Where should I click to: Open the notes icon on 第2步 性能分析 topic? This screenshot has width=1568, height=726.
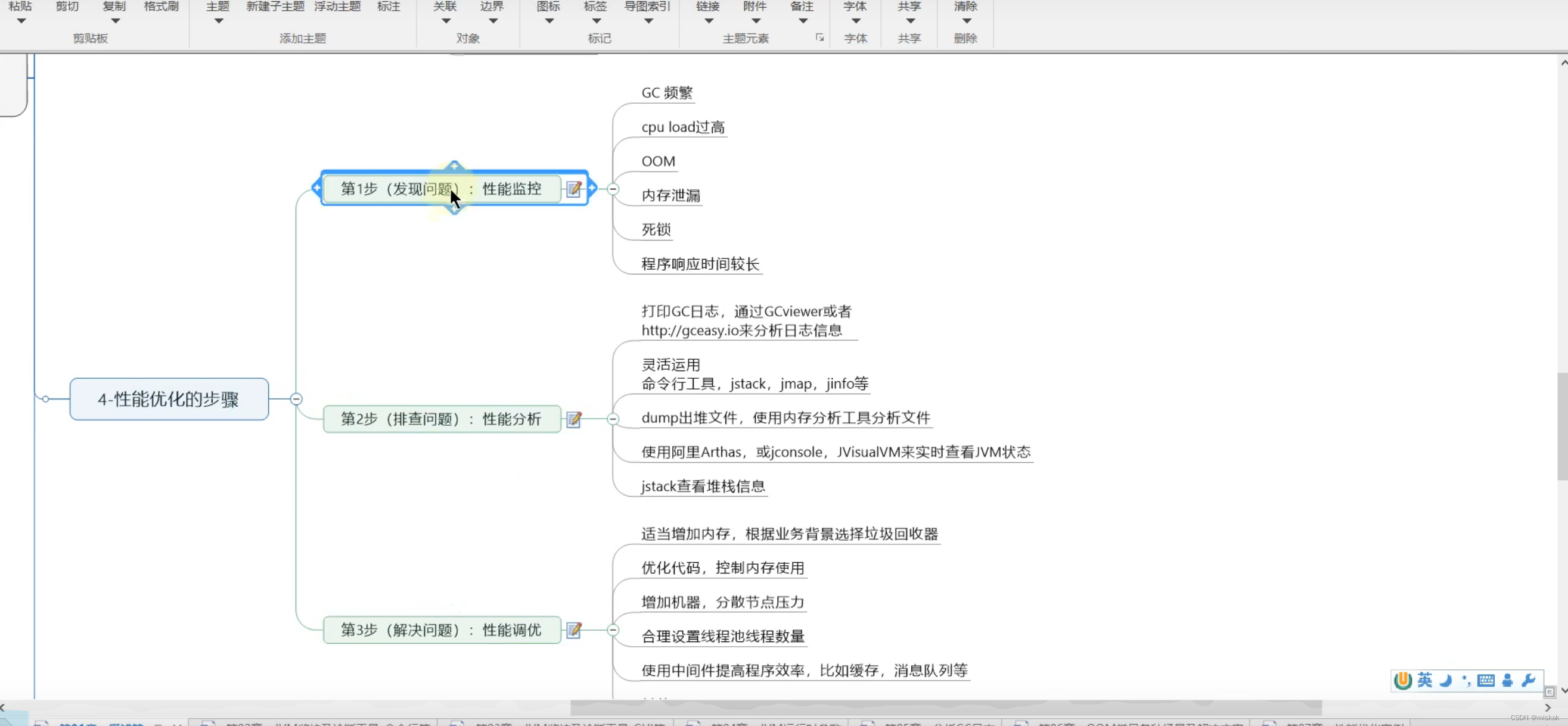tap(574, 419)
